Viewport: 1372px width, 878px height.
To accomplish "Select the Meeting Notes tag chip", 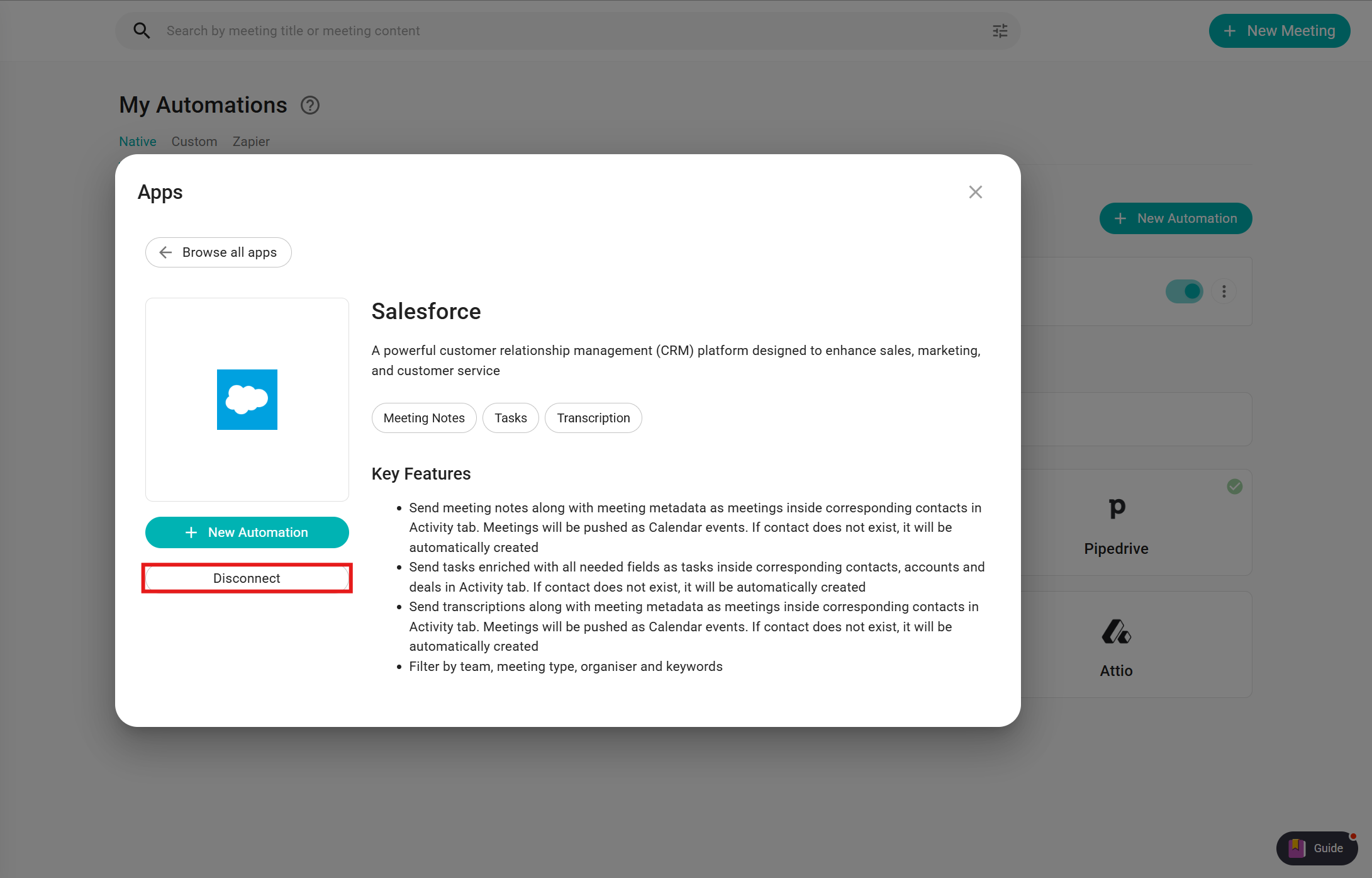I will point(424,418).
